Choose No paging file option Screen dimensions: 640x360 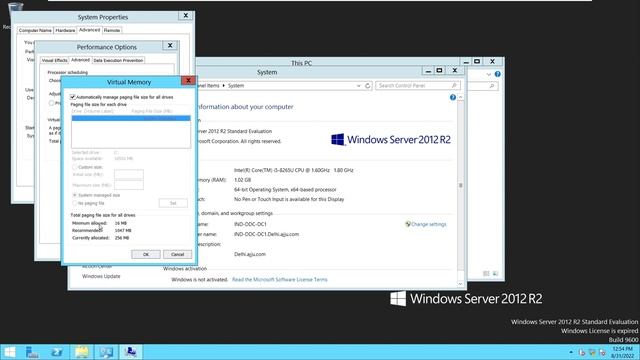[75, 203]
